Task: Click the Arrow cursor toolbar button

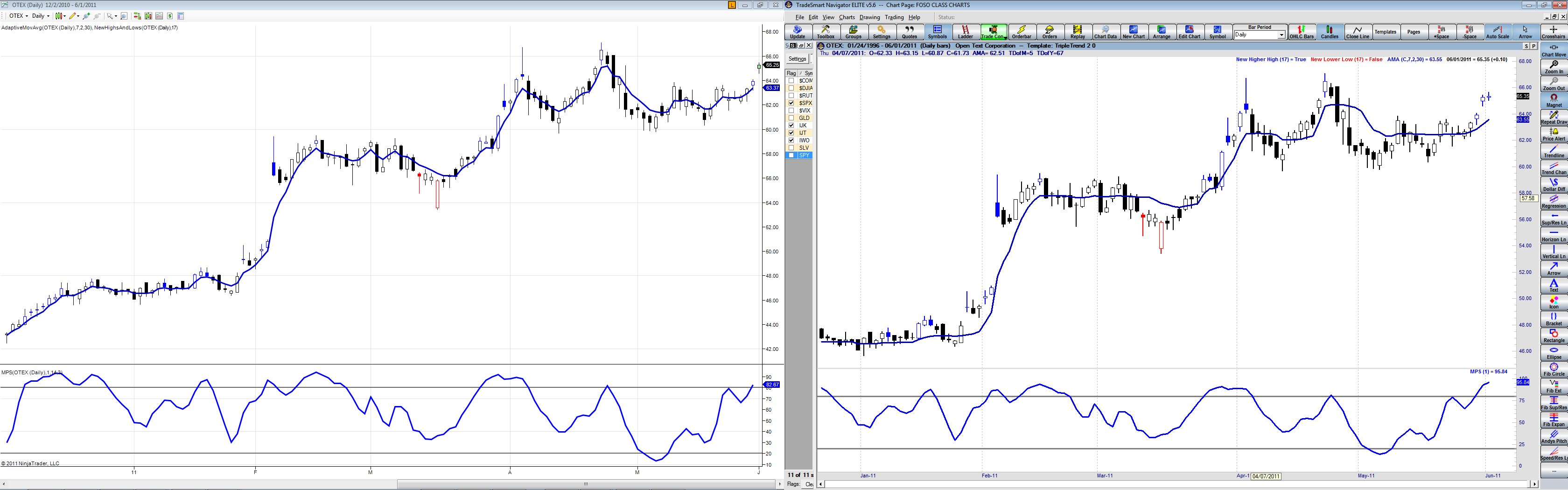Action: (x=1526, y=32)
